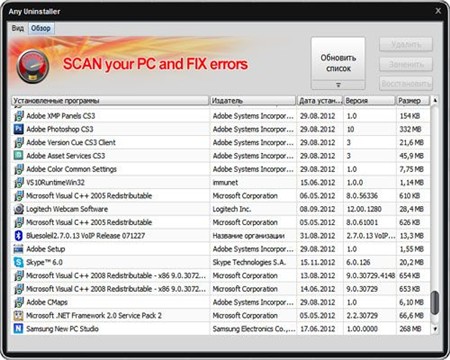Click size 66,6 MB cell
This screenshot has width=450, height=360.
(412, 316)
